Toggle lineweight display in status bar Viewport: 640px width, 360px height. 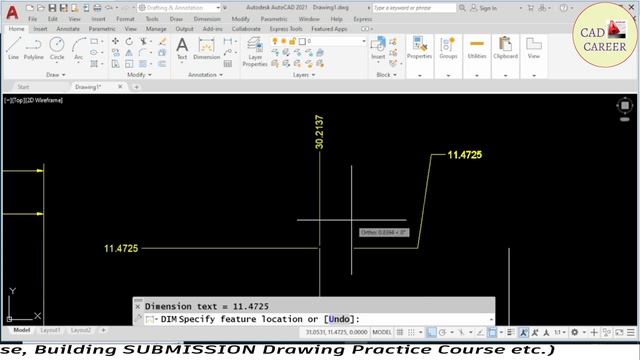[511, 332]
